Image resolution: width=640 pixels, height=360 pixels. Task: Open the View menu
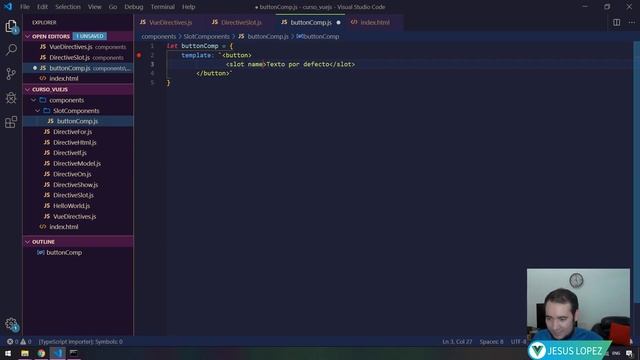click(94, 7)
